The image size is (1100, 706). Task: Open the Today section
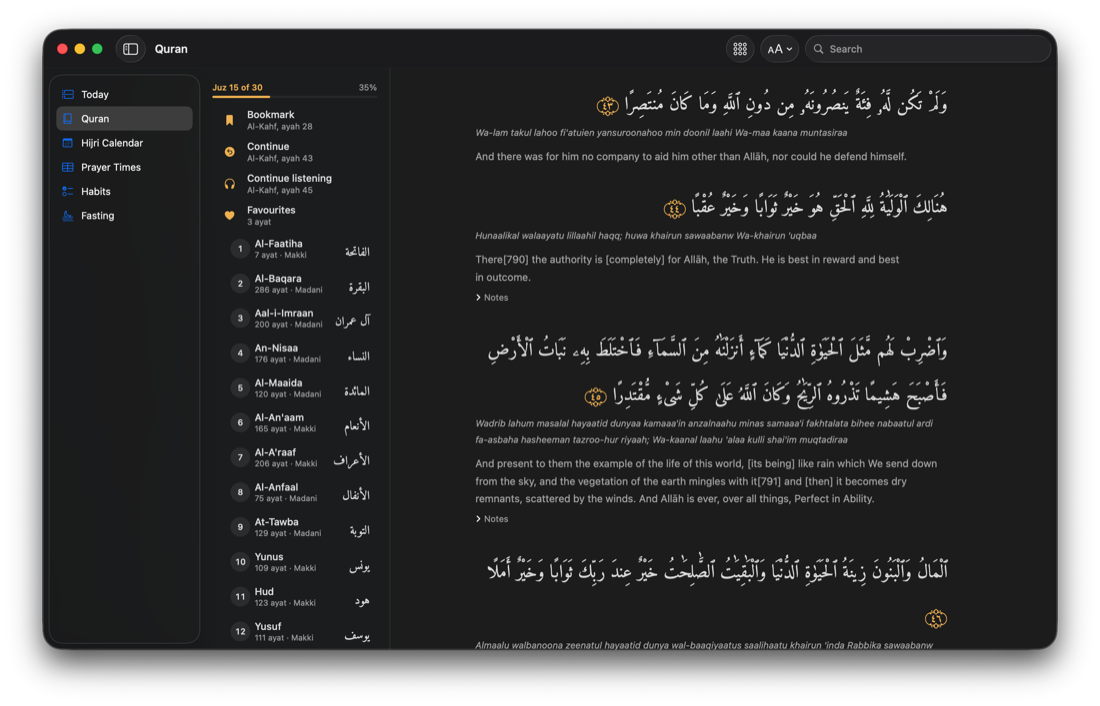click(x=124, y=94)
